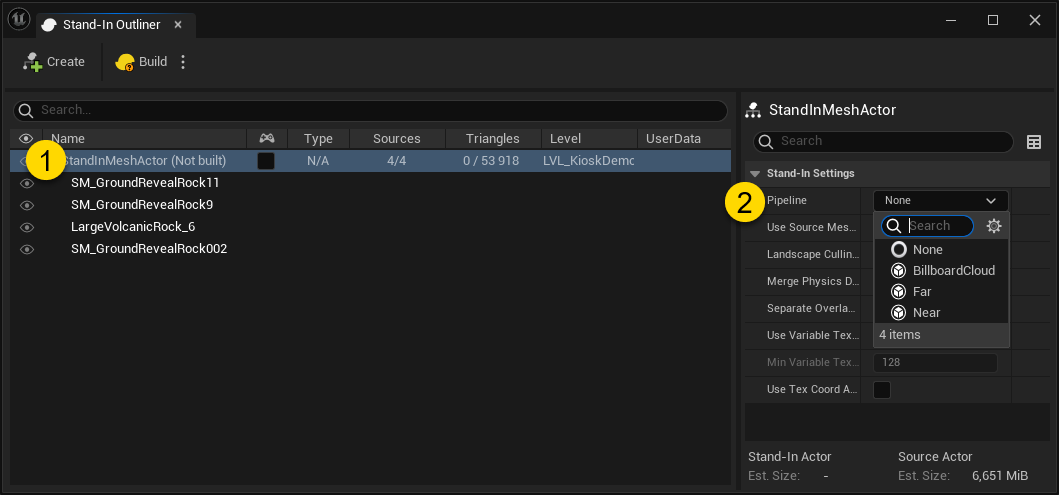The height and width of the screenshot is (495, 1059).
Task: Toggle visibility of SM_GroundRevealRock9
Action: tap(27, 205)
